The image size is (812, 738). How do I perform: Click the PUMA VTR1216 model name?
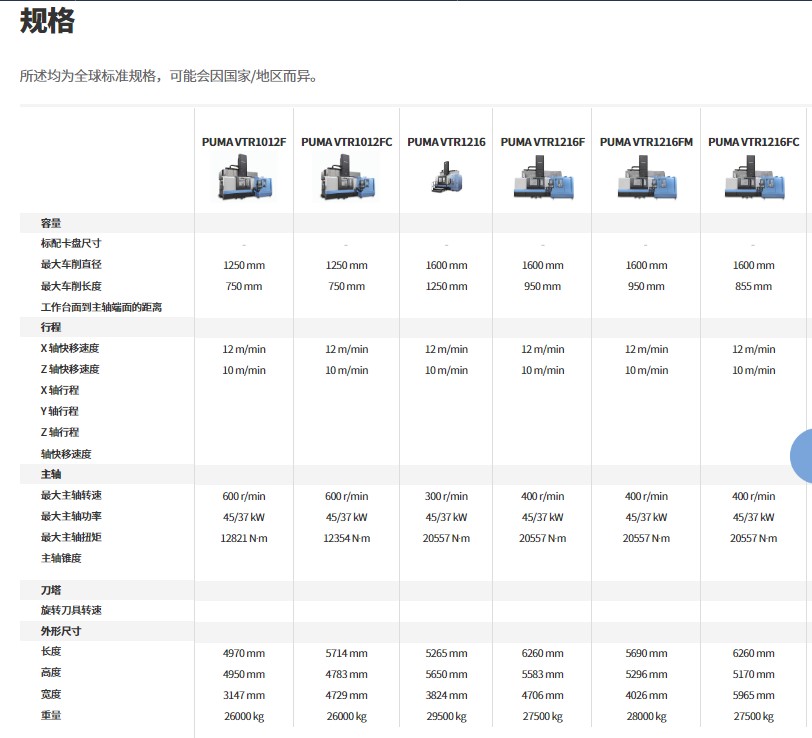[446, 142]
